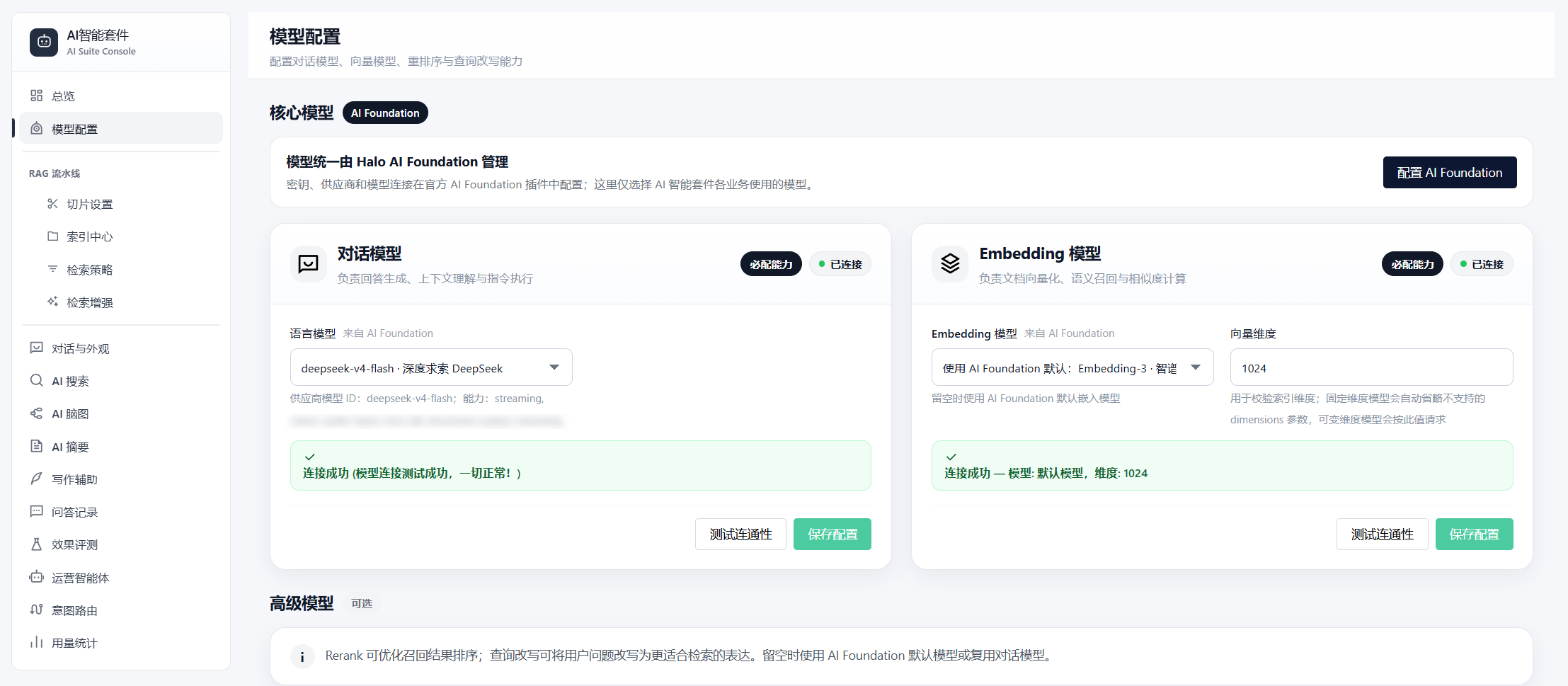Click the 模型统一由 Halo AI Foundation 管理 heading

(x=397, y=161)
